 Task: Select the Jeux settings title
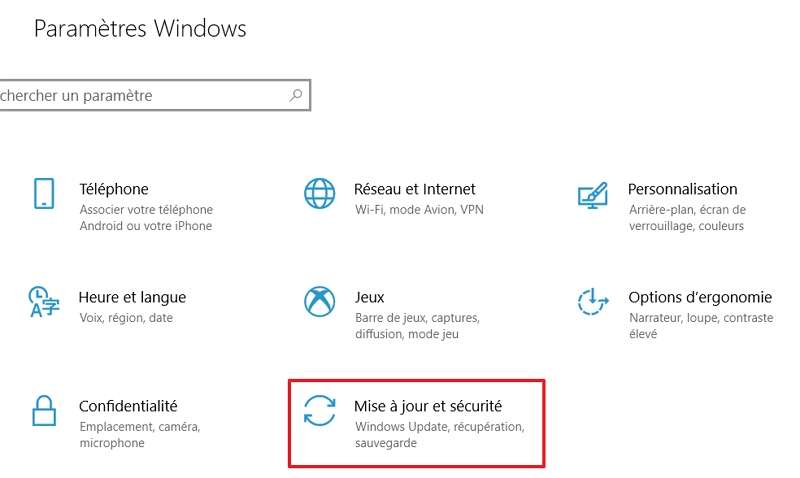tap(369, 297)
